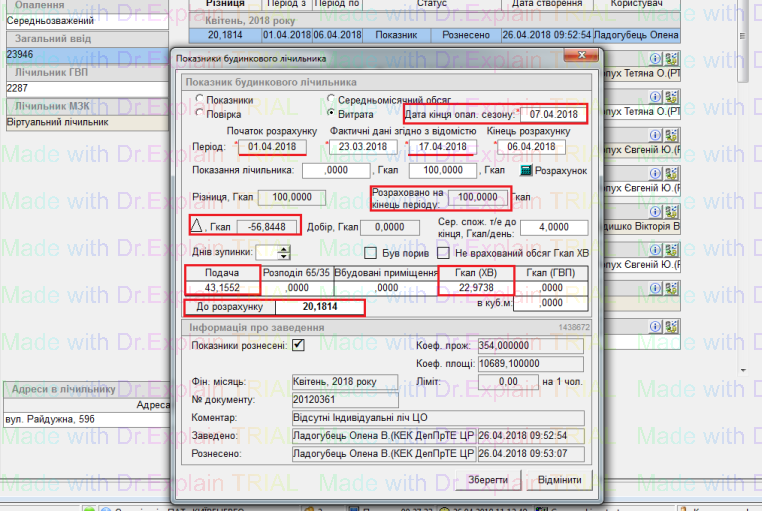Click the topmost table icon in the right list
Viewport: 762px width, 511px height.
(x=669, y=58)
